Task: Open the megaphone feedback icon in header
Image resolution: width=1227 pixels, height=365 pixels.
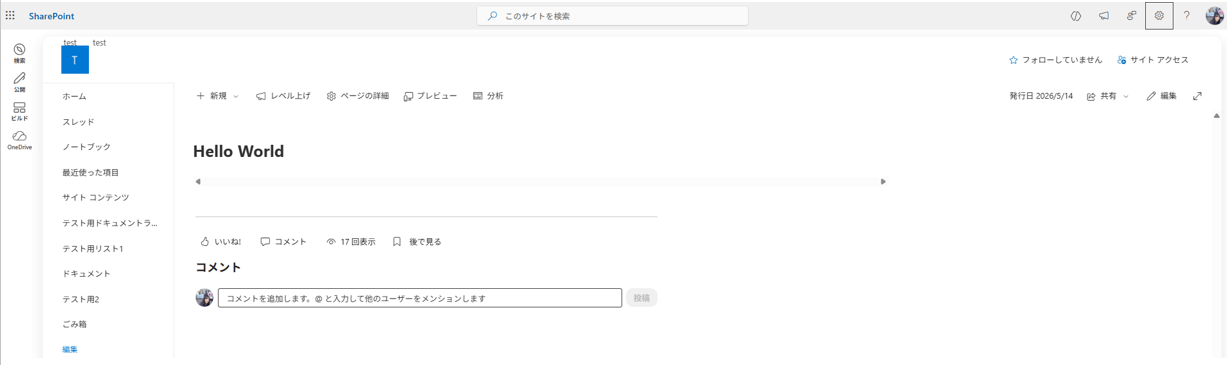Action: point(1104,16)
